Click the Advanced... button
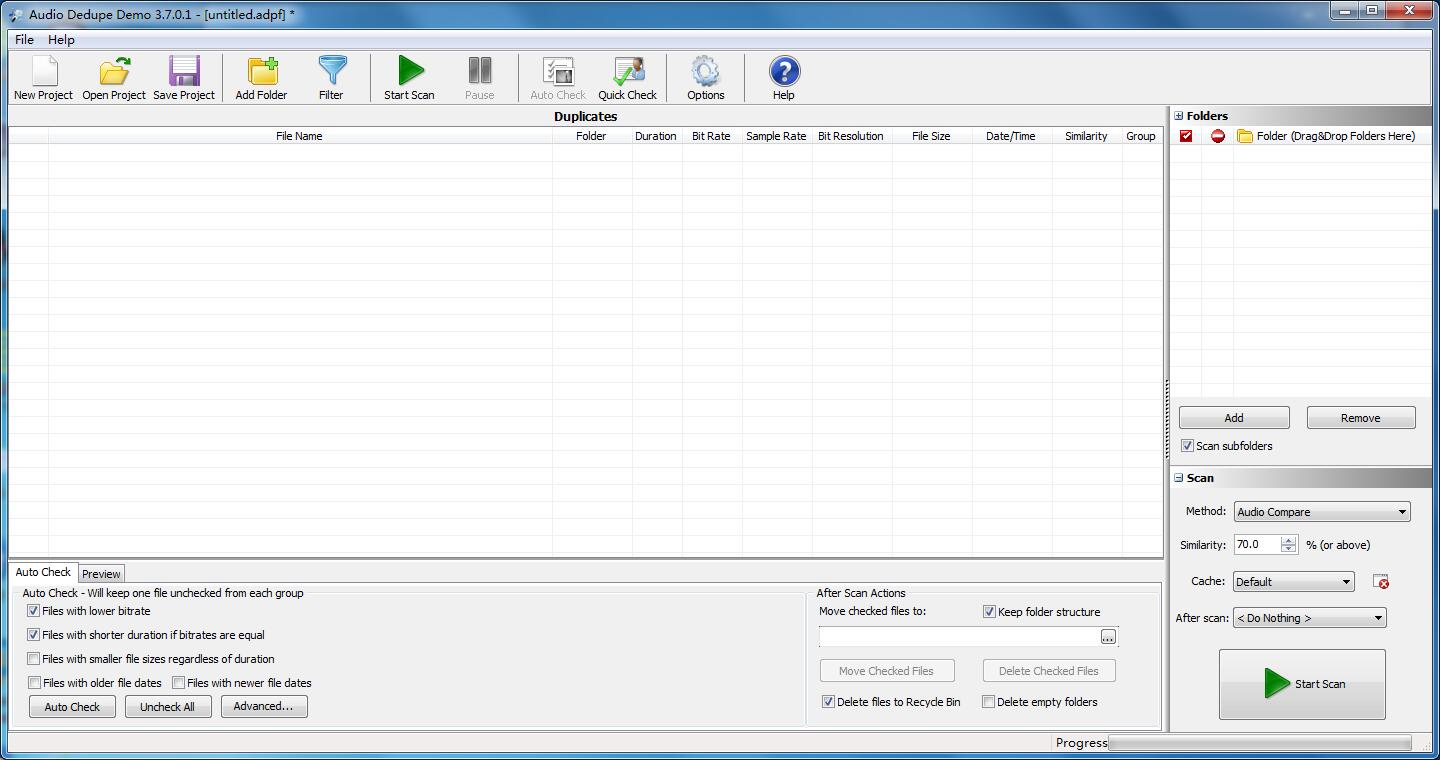 (263, 706)
